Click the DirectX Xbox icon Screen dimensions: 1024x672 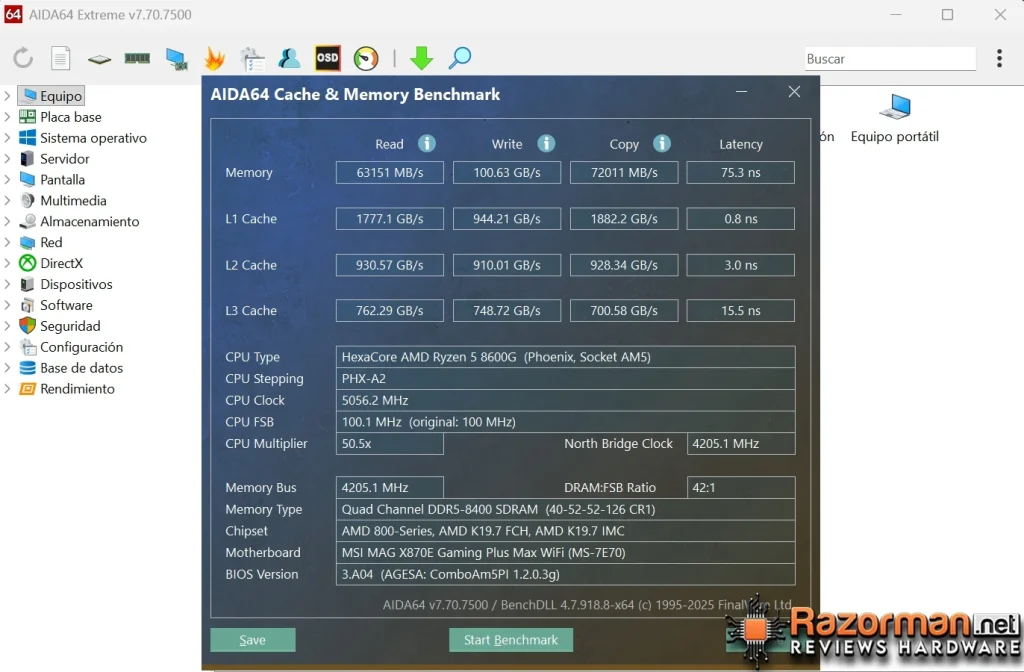(27, 263)
